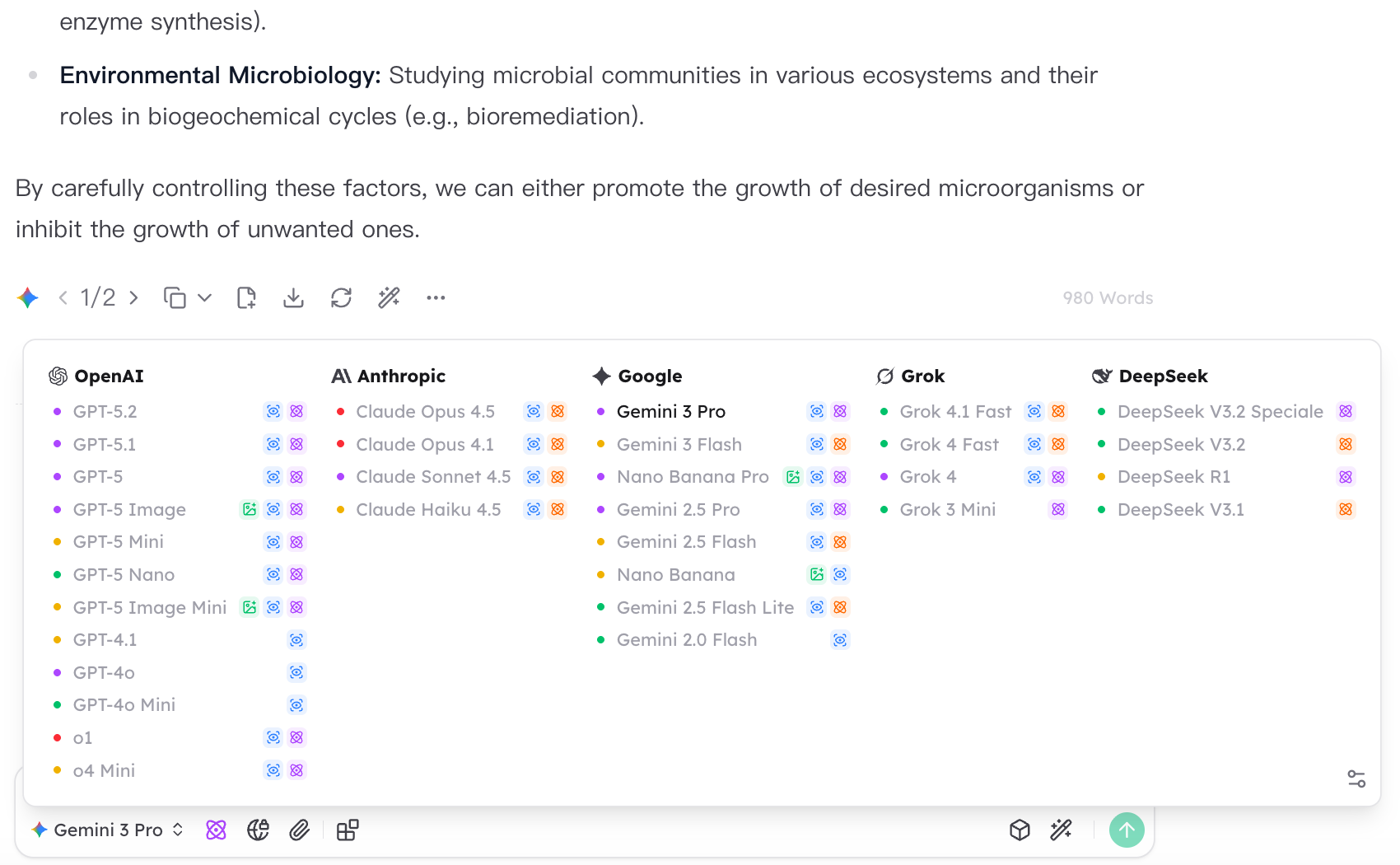Click the magic wand icon beside send button
This screenshot has height=865, width=1400.
coord(1062,830)
